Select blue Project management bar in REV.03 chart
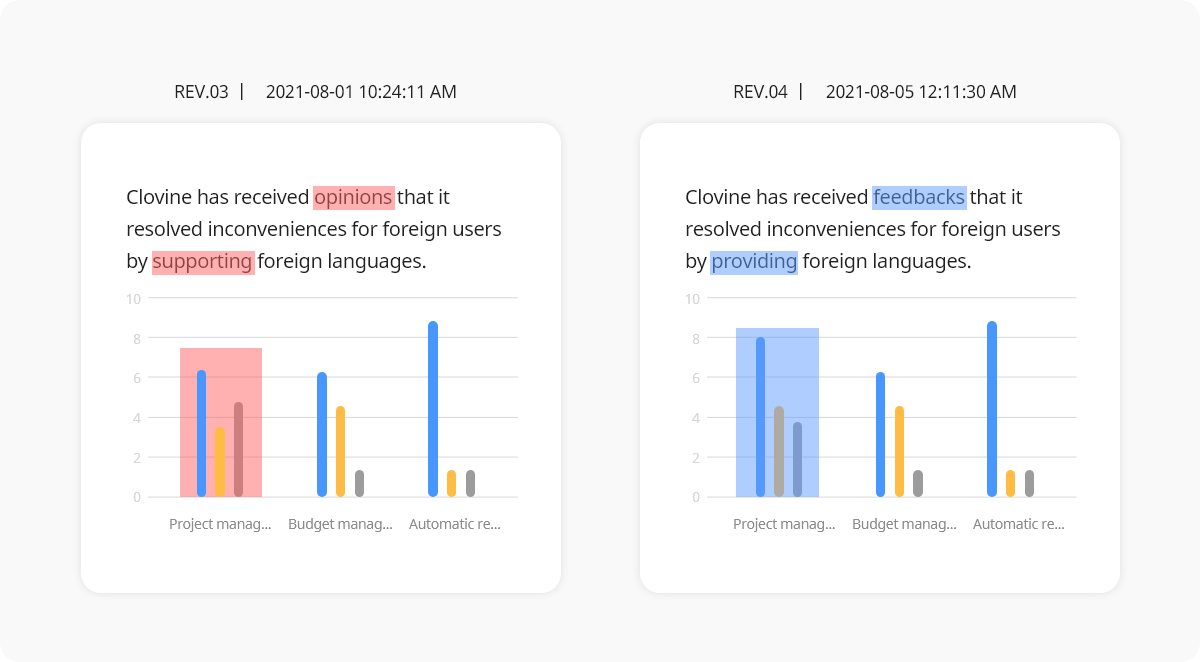Image resolution: width=1200 pixels, height=662 pixels. pyautogui.click(x=202, y=433)
